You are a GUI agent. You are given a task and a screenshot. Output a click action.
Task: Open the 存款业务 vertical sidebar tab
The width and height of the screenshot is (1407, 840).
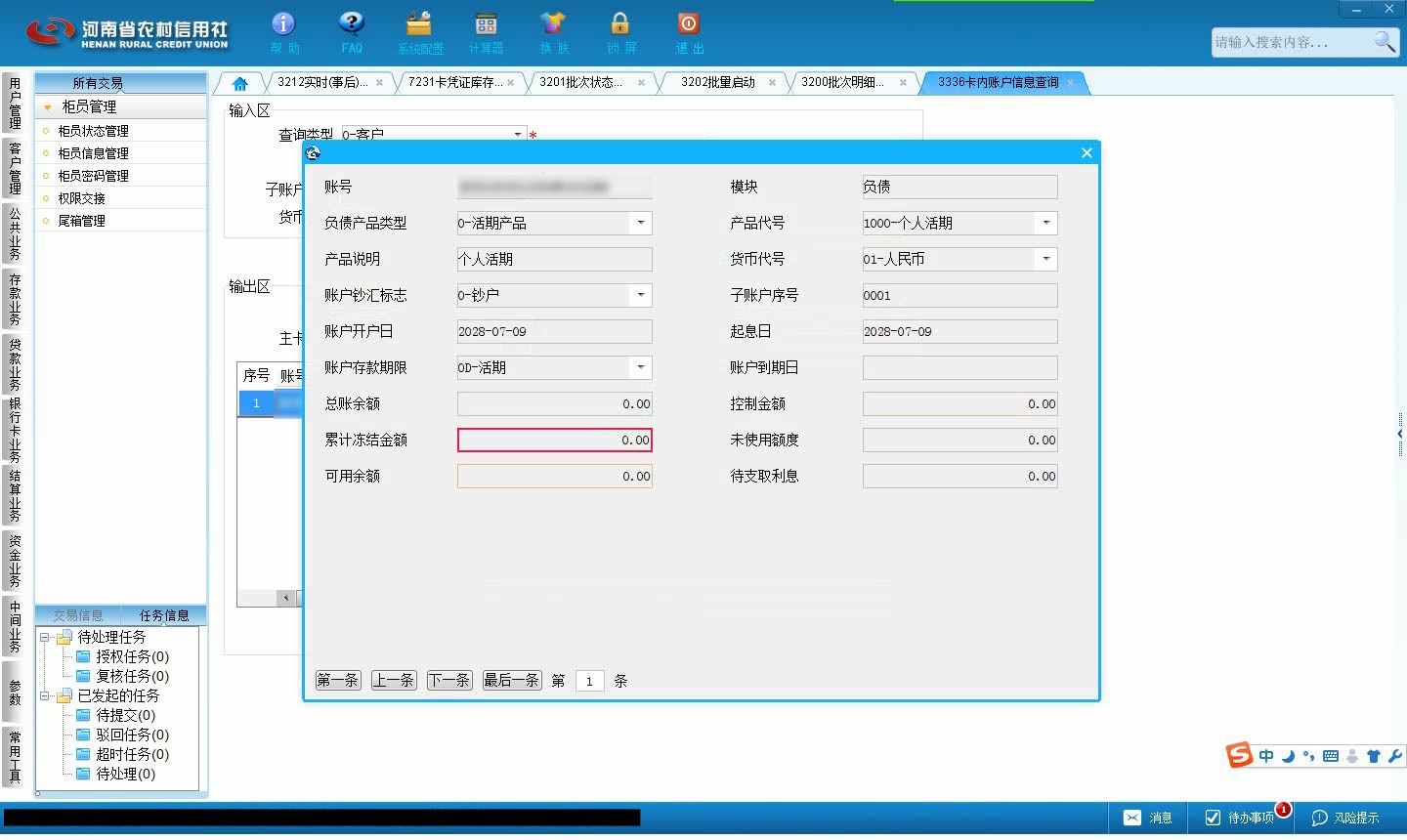(14, 300)
